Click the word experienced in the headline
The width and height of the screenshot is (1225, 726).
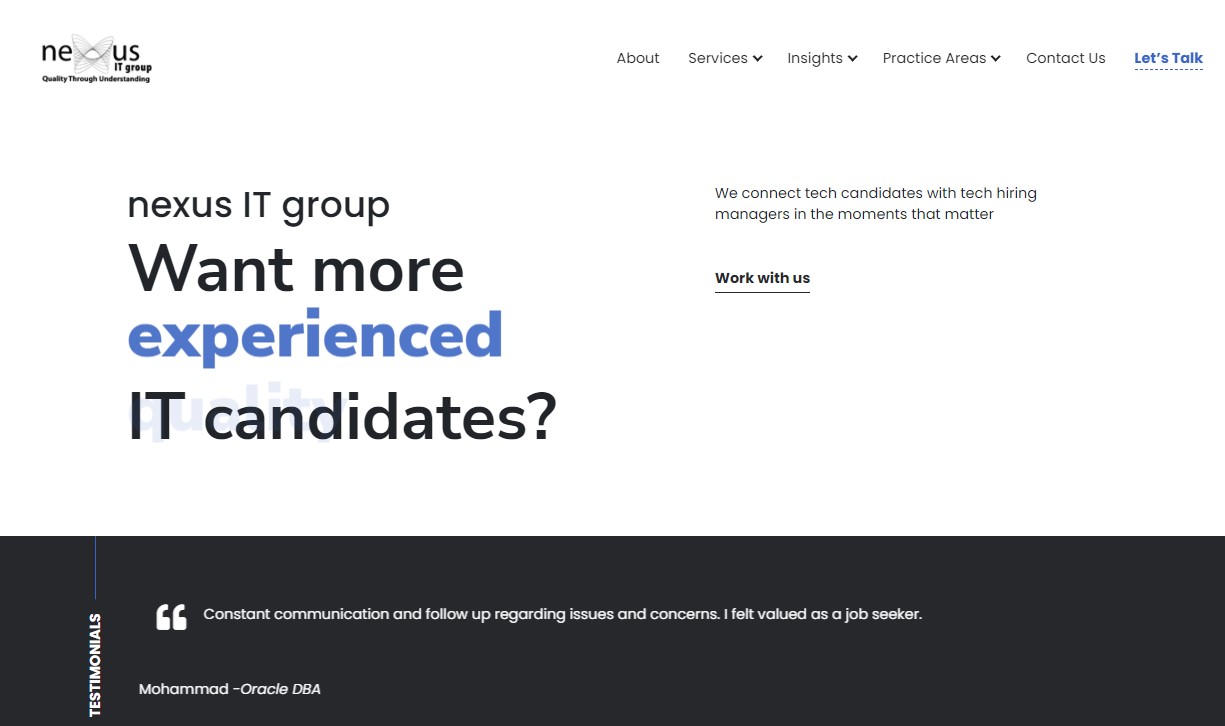(315, 335)
